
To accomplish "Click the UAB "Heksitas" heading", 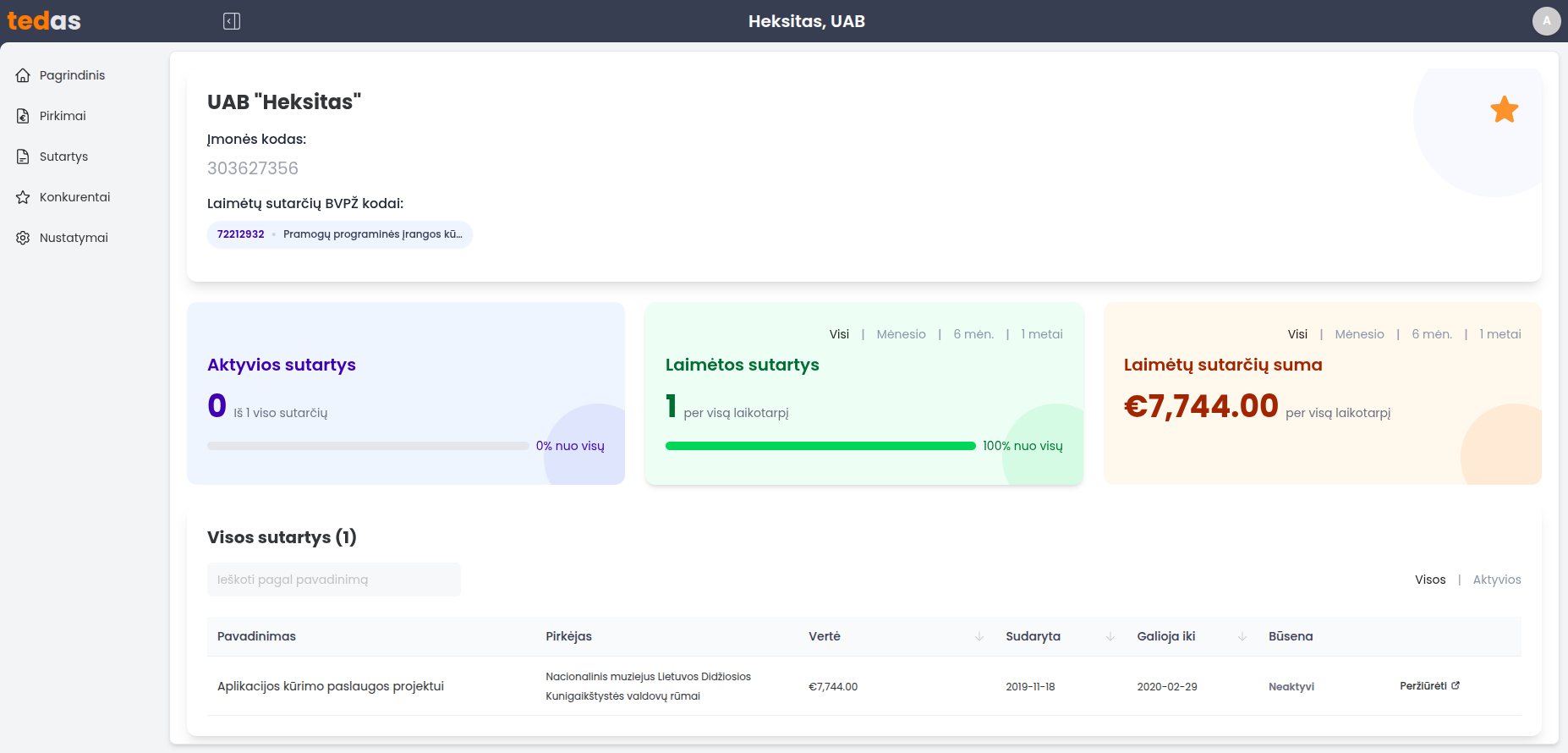I will point(284,102).
